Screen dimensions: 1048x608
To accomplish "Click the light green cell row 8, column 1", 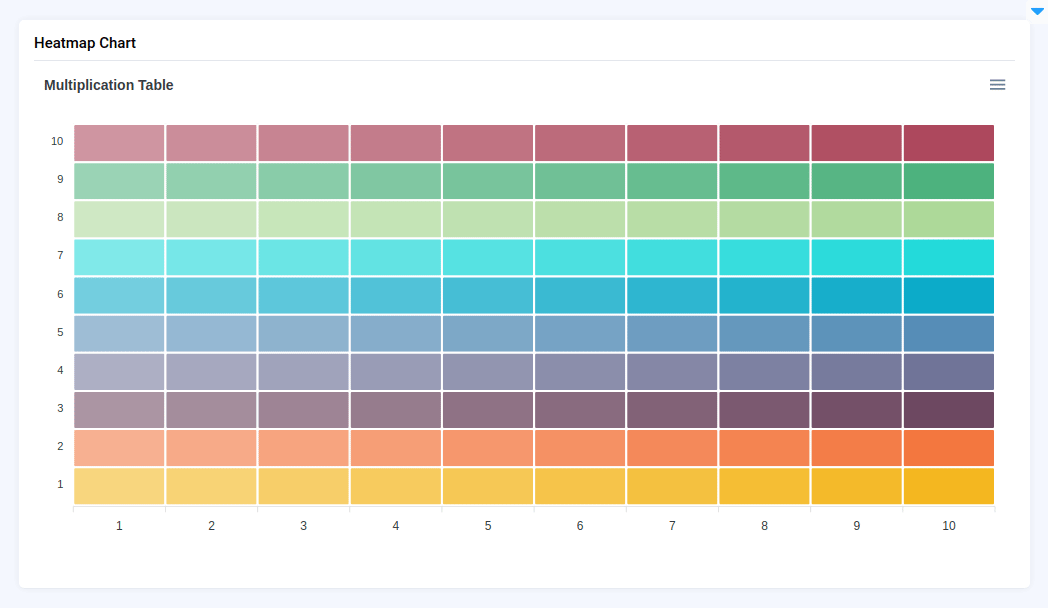I will click(x=119, y=219).
